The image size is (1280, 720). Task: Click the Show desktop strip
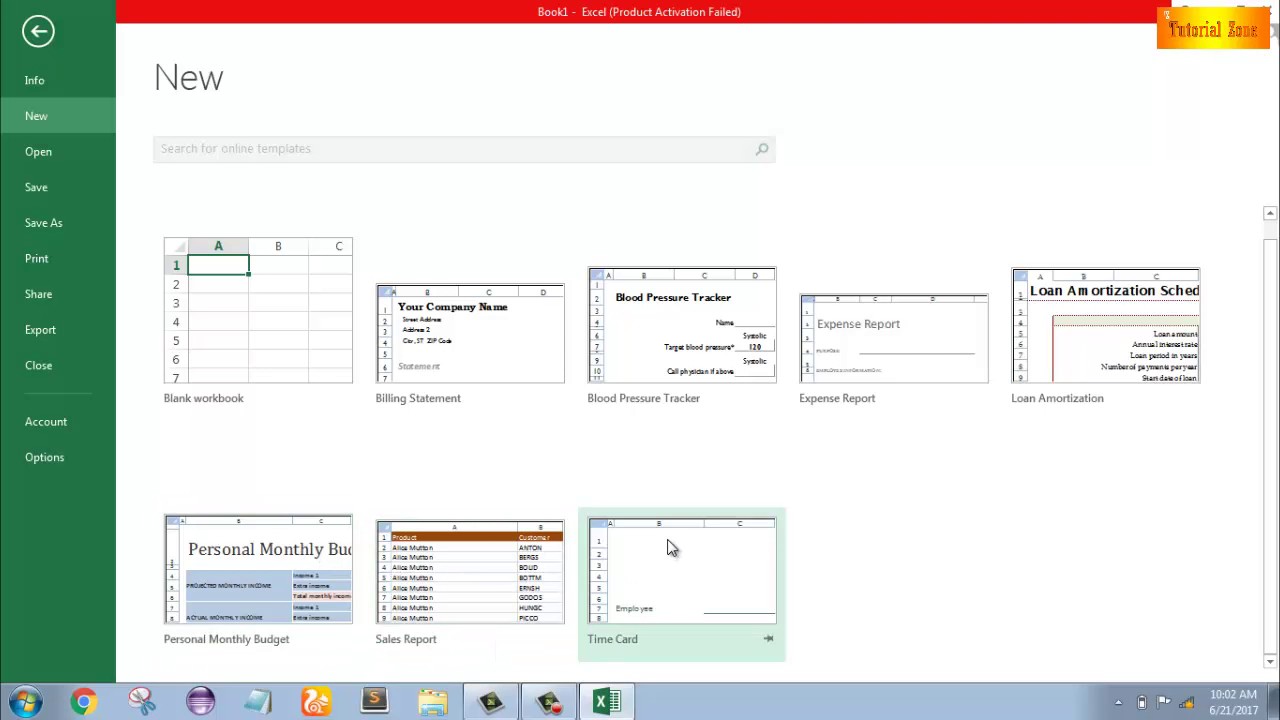click(1273, 702)
